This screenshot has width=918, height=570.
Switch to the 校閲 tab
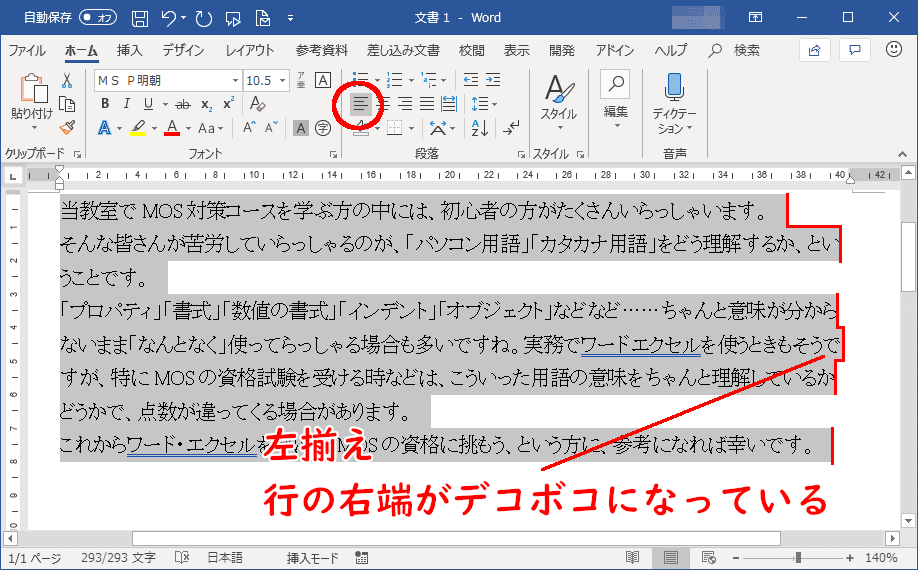click(471, 50)
